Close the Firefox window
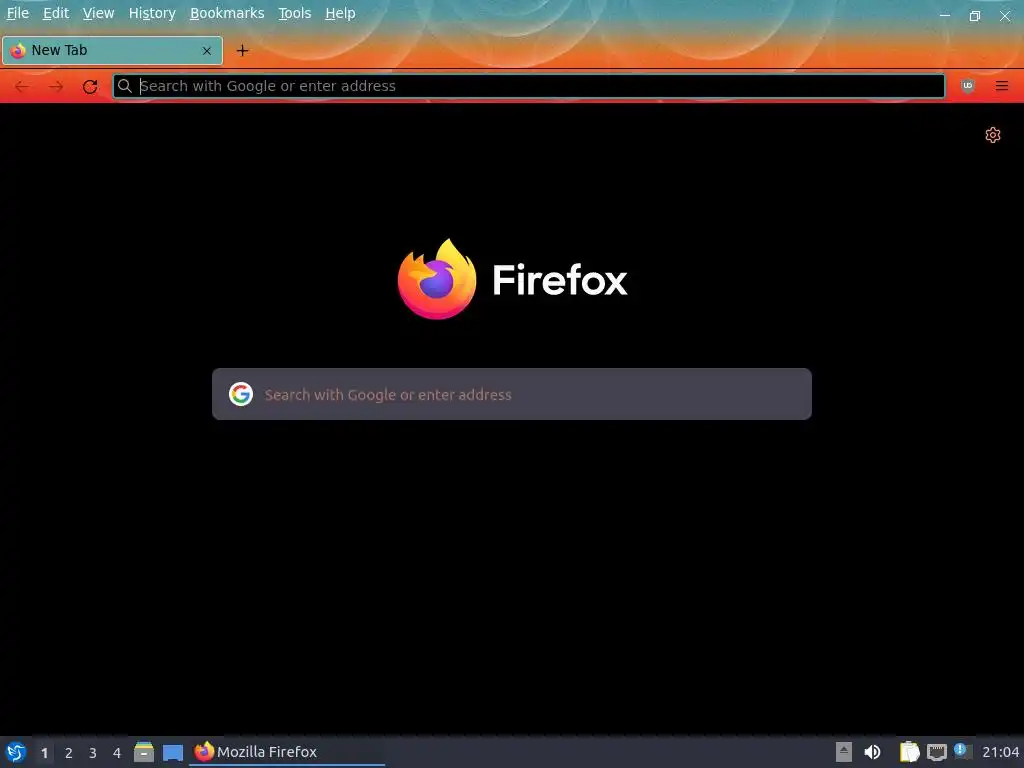 (x=1005, y=16)
